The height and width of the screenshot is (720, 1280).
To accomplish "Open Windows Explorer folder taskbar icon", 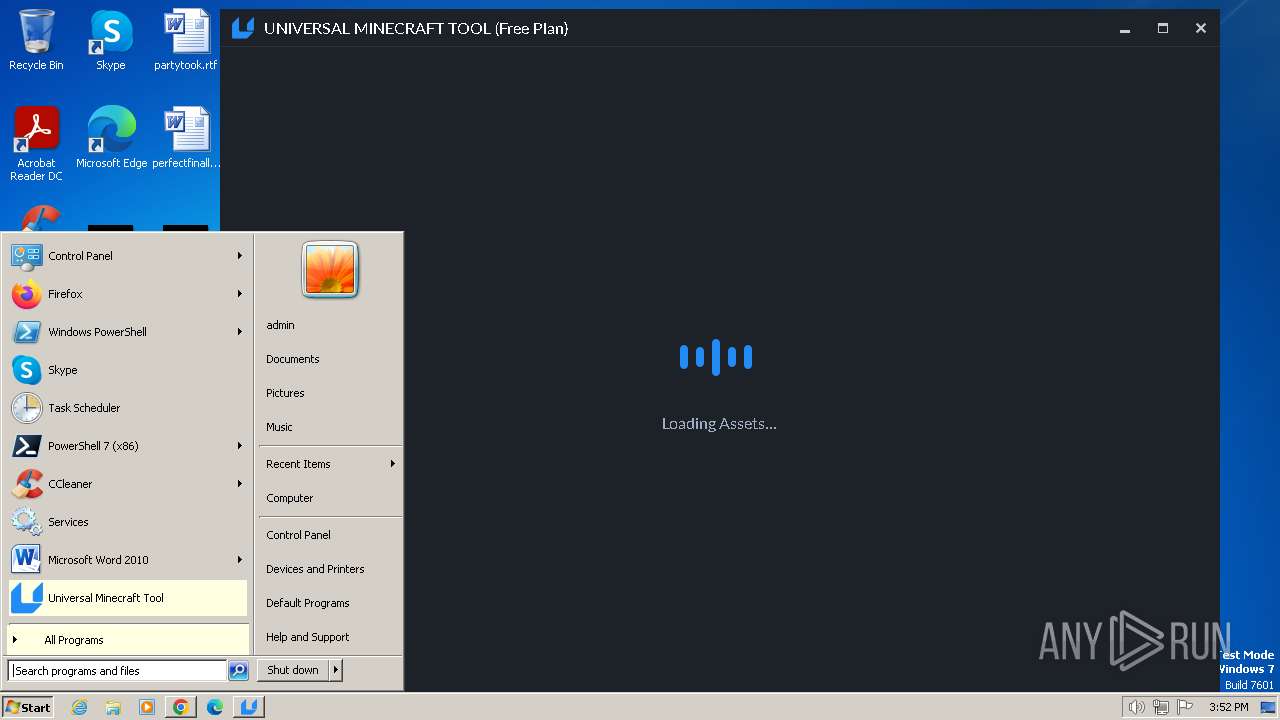I will (x=113, y=707).
